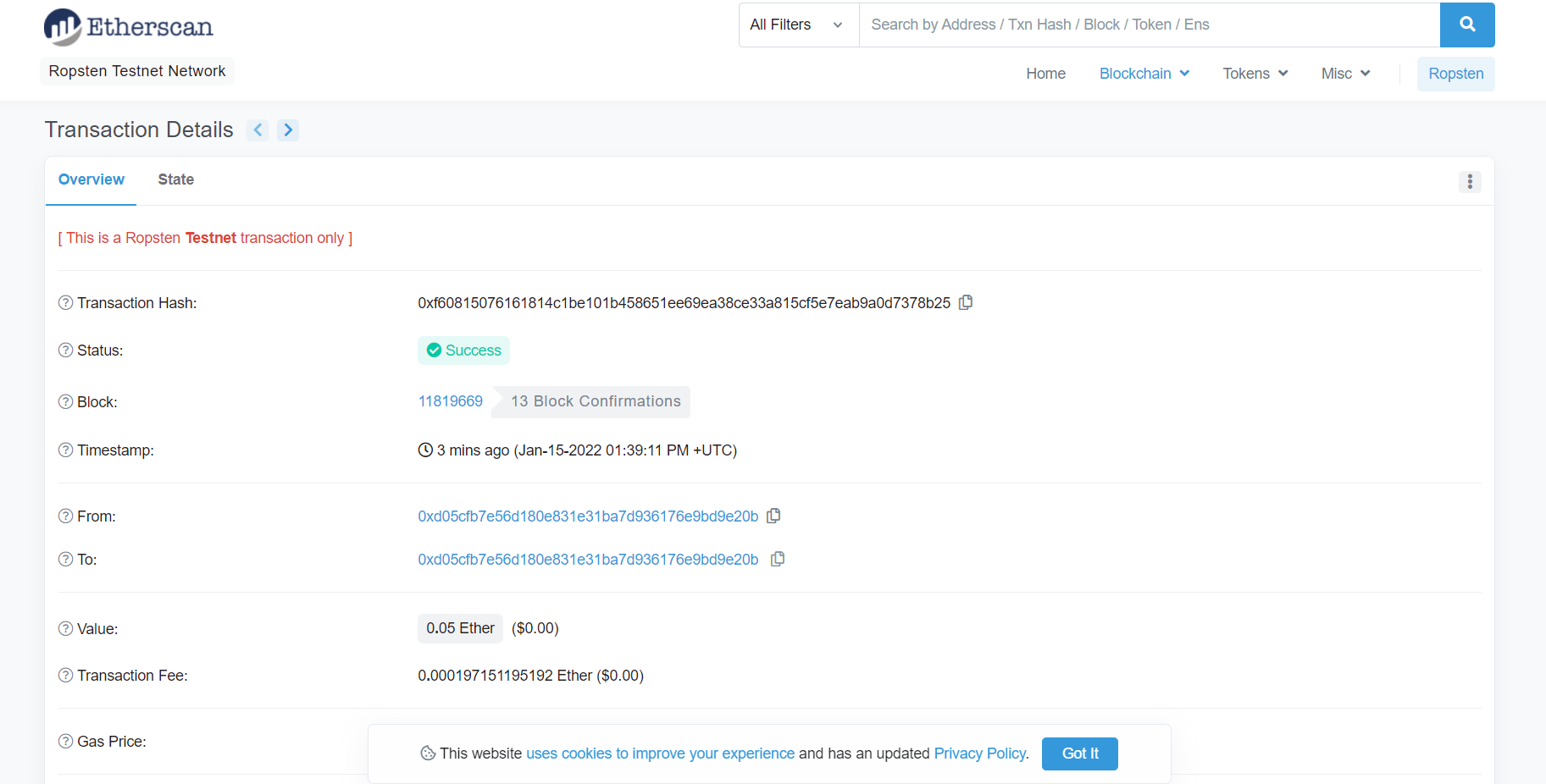This screenshot has width=1546, height=784.
Task: Open the three-dot options menu
Action: [1470, 181]
